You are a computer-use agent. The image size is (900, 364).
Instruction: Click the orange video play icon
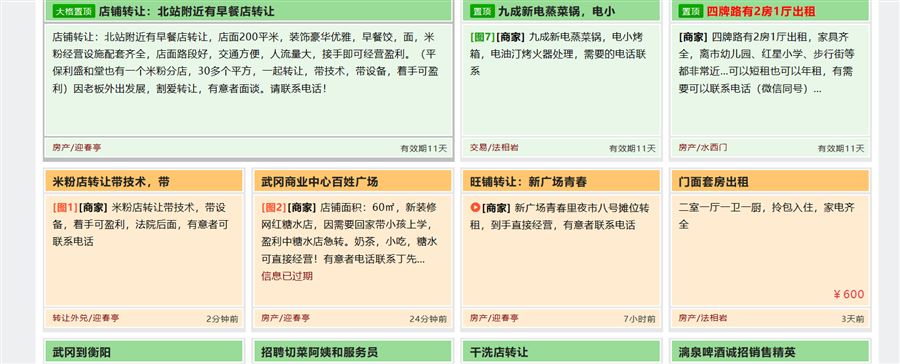pyautogui.click(x=475, y=207)
